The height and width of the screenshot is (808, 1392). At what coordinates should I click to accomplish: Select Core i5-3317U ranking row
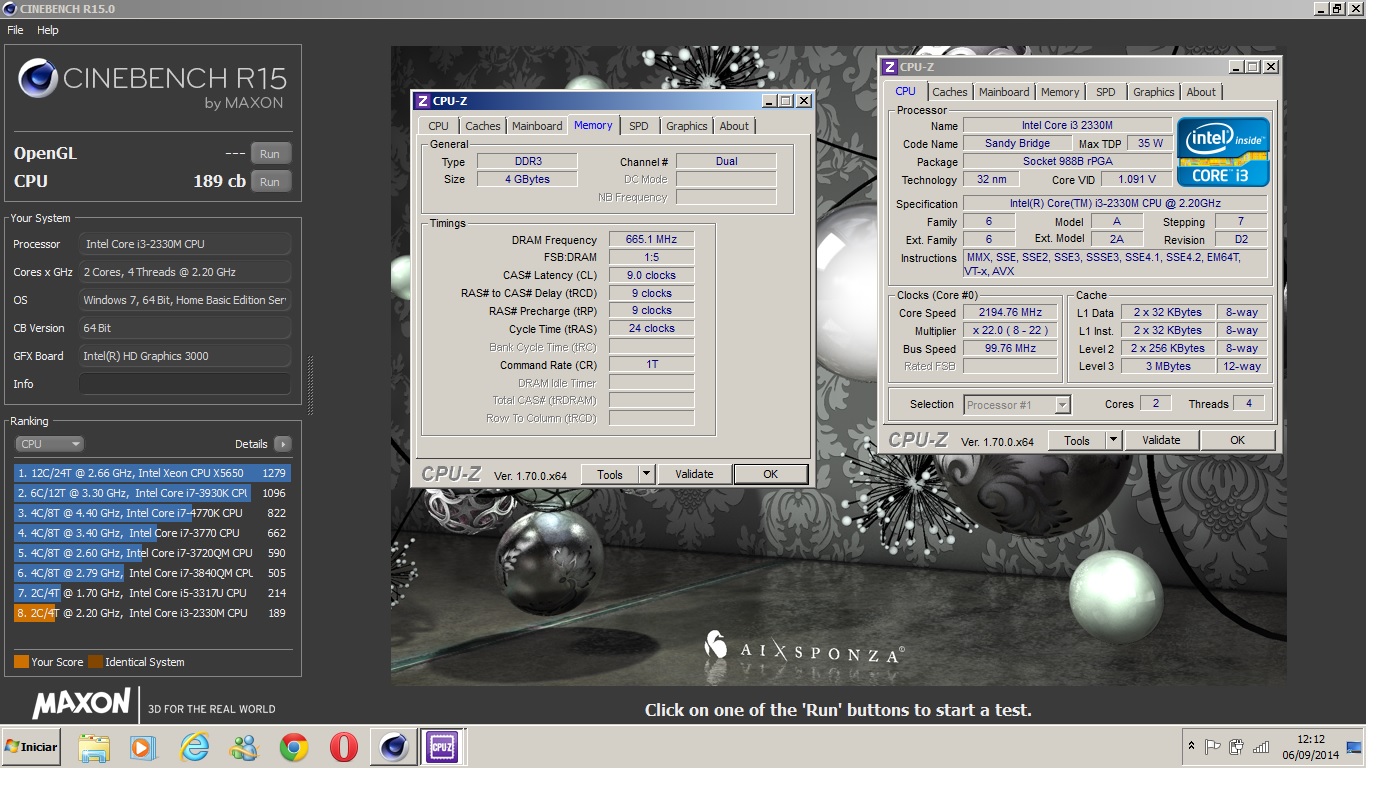(152, 593)
